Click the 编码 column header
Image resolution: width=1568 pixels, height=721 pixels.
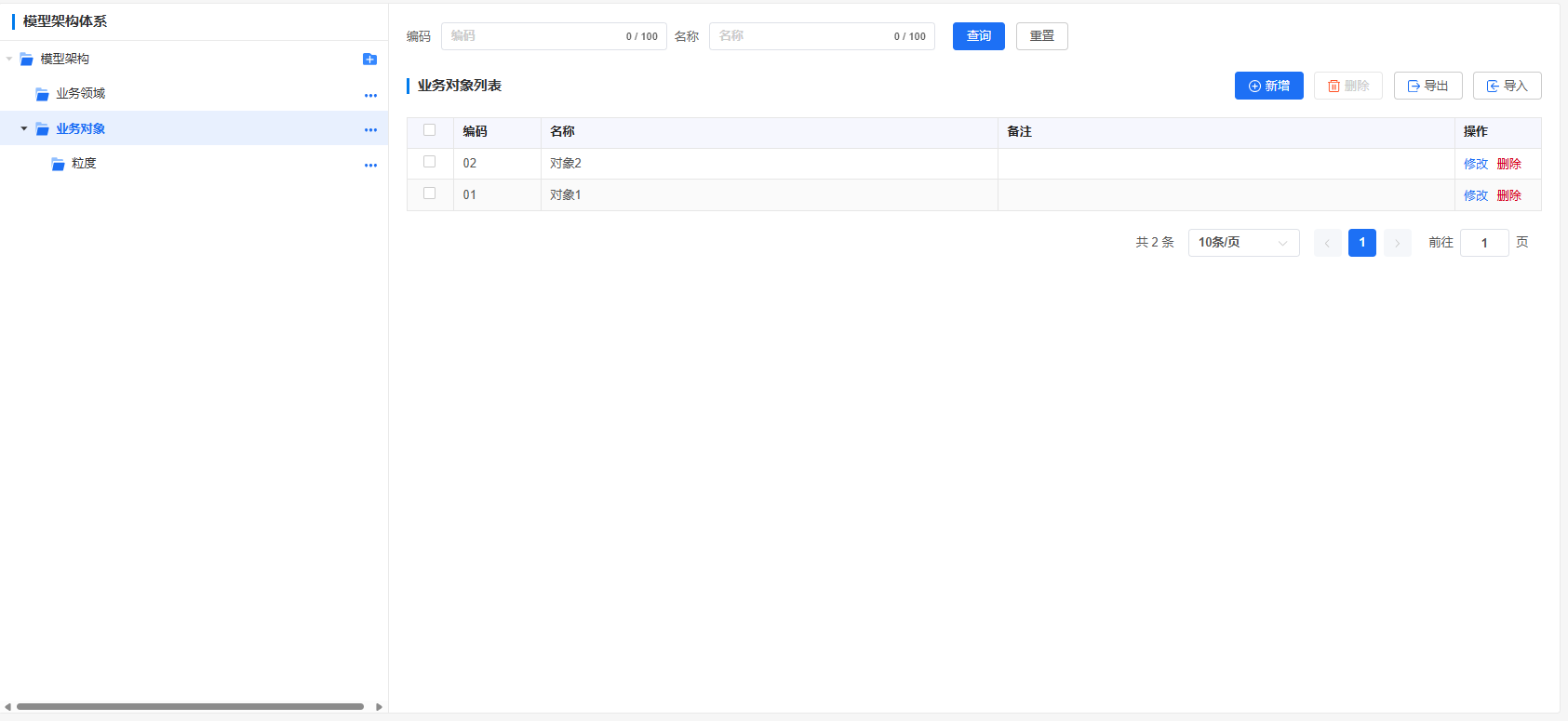click(497, 132)
